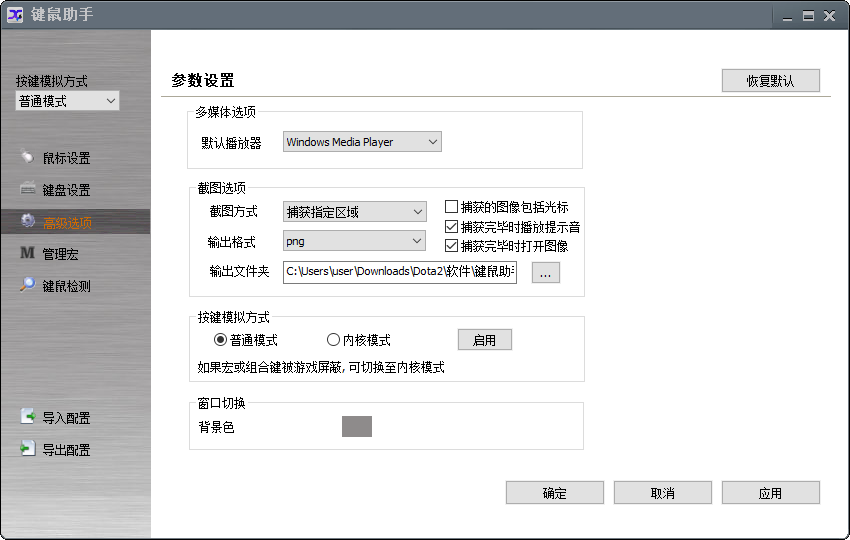Image resolution: width=850 pixels, height=540 pixels.
Task: Pick the gray 背景色 color swatch
Action: tap(357, 427)
